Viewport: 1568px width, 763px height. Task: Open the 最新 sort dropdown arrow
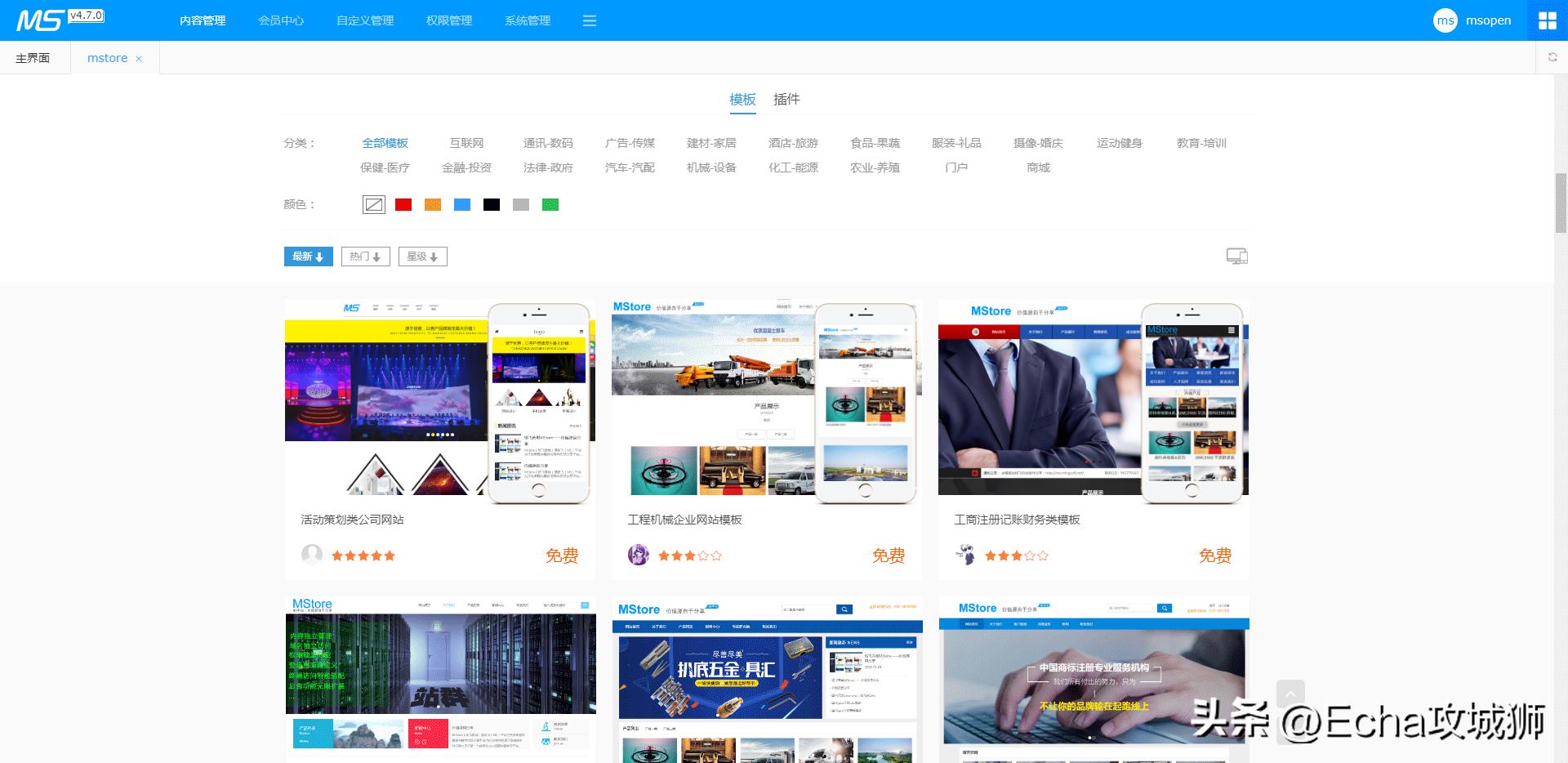tap(320, 256)
